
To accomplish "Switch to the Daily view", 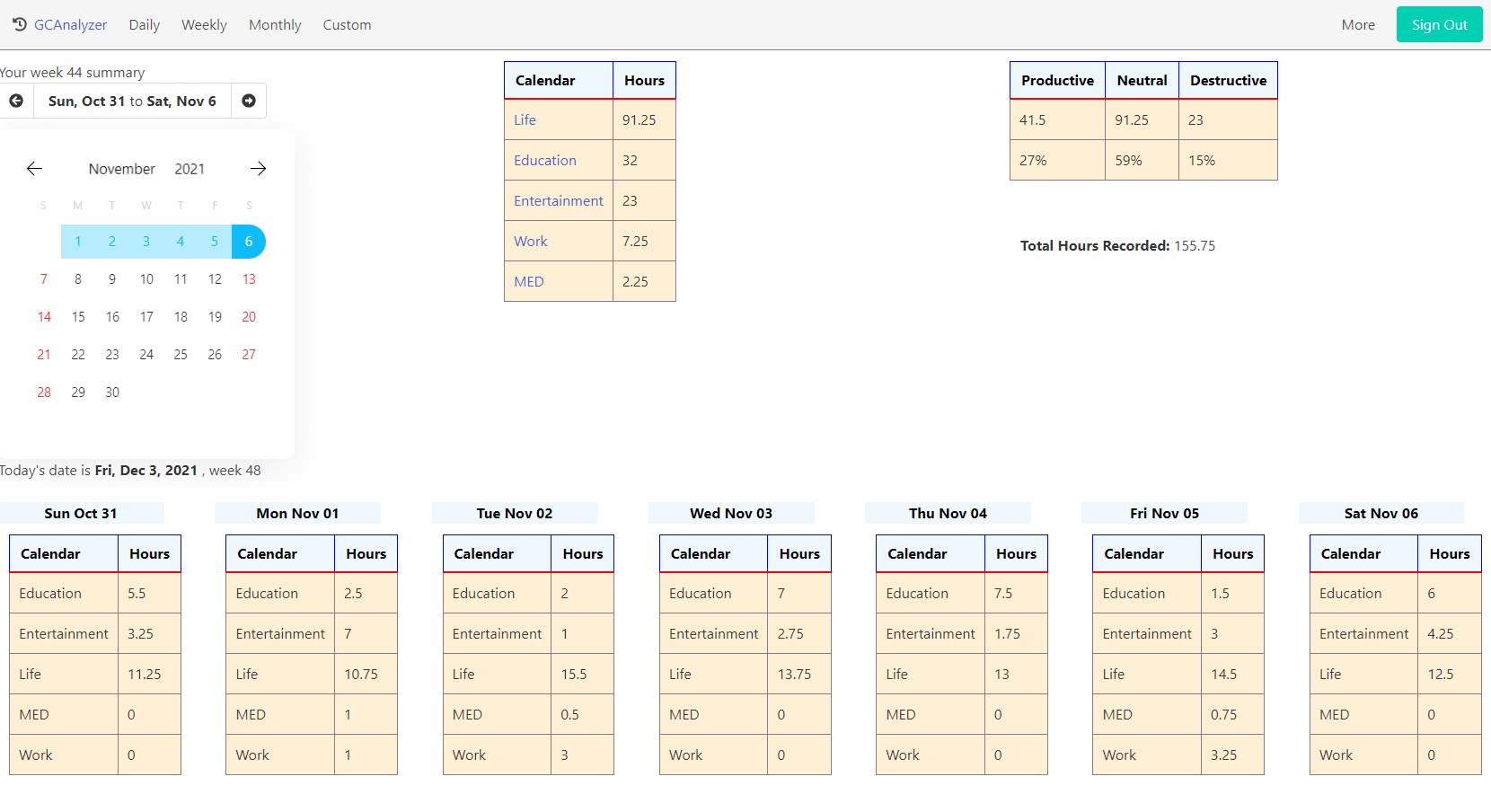I will [x=144, y=24].
